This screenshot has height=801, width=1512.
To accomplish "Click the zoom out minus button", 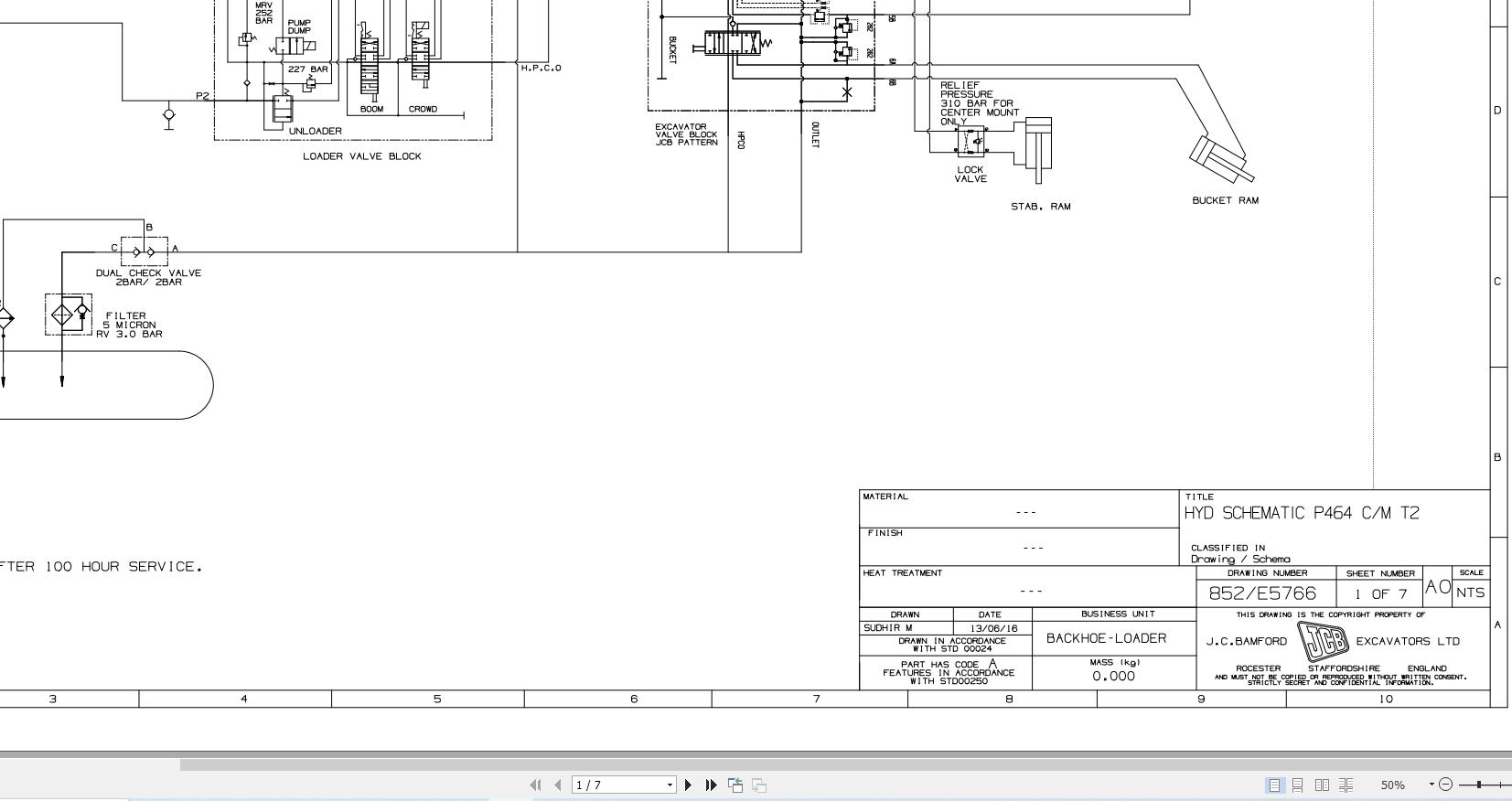I will (x=1445, y=785).
